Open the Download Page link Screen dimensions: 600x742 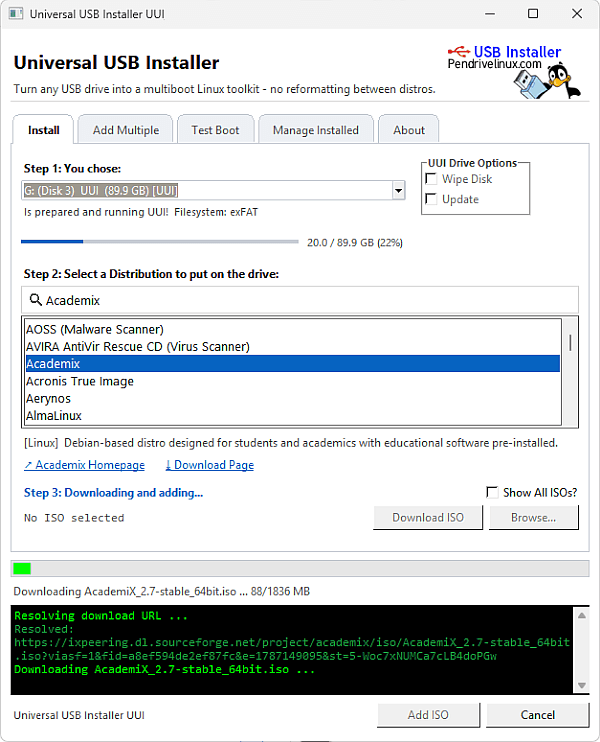(x=210, y=465)
